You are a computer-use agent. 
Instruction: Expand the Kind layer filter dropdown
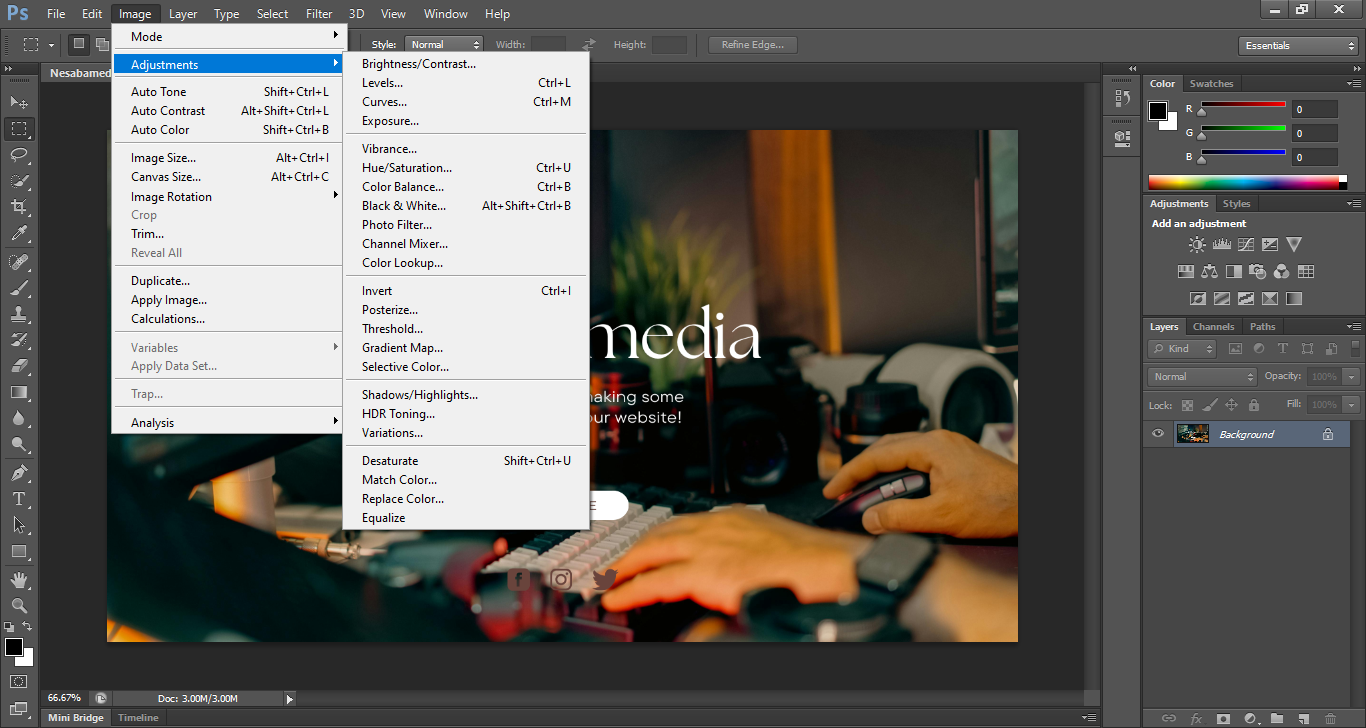coord(1182,349)
